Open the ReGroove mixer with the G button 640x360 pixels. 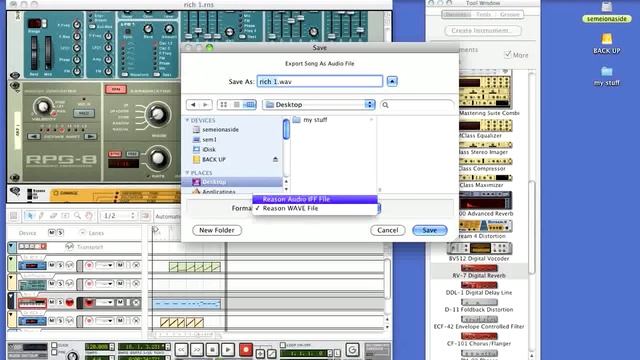click(352, 350)
